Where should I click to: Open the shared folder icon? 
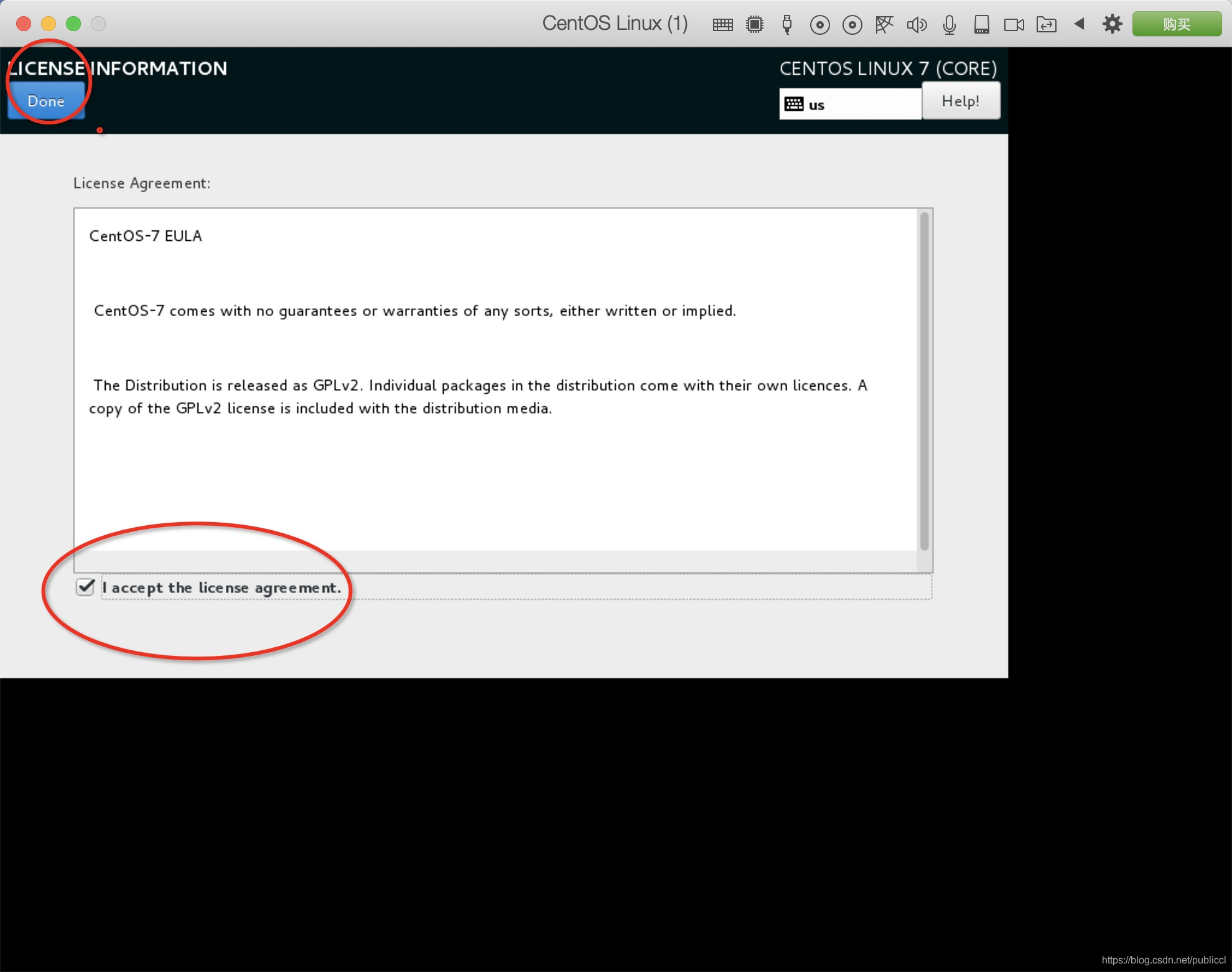(1047, 25)
